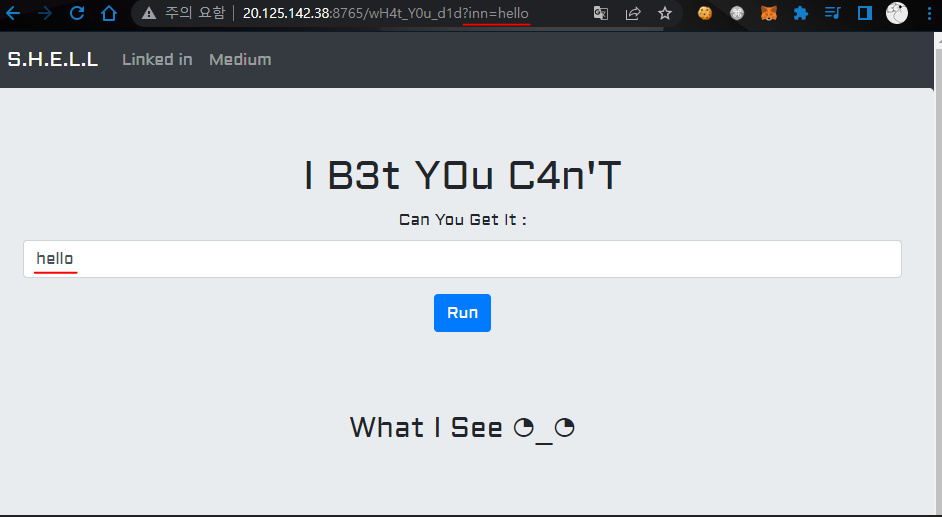Click the input field containing hello
The width and height of the screenshot is (942, 517).
pyautogui.click(x=463, y=259)
